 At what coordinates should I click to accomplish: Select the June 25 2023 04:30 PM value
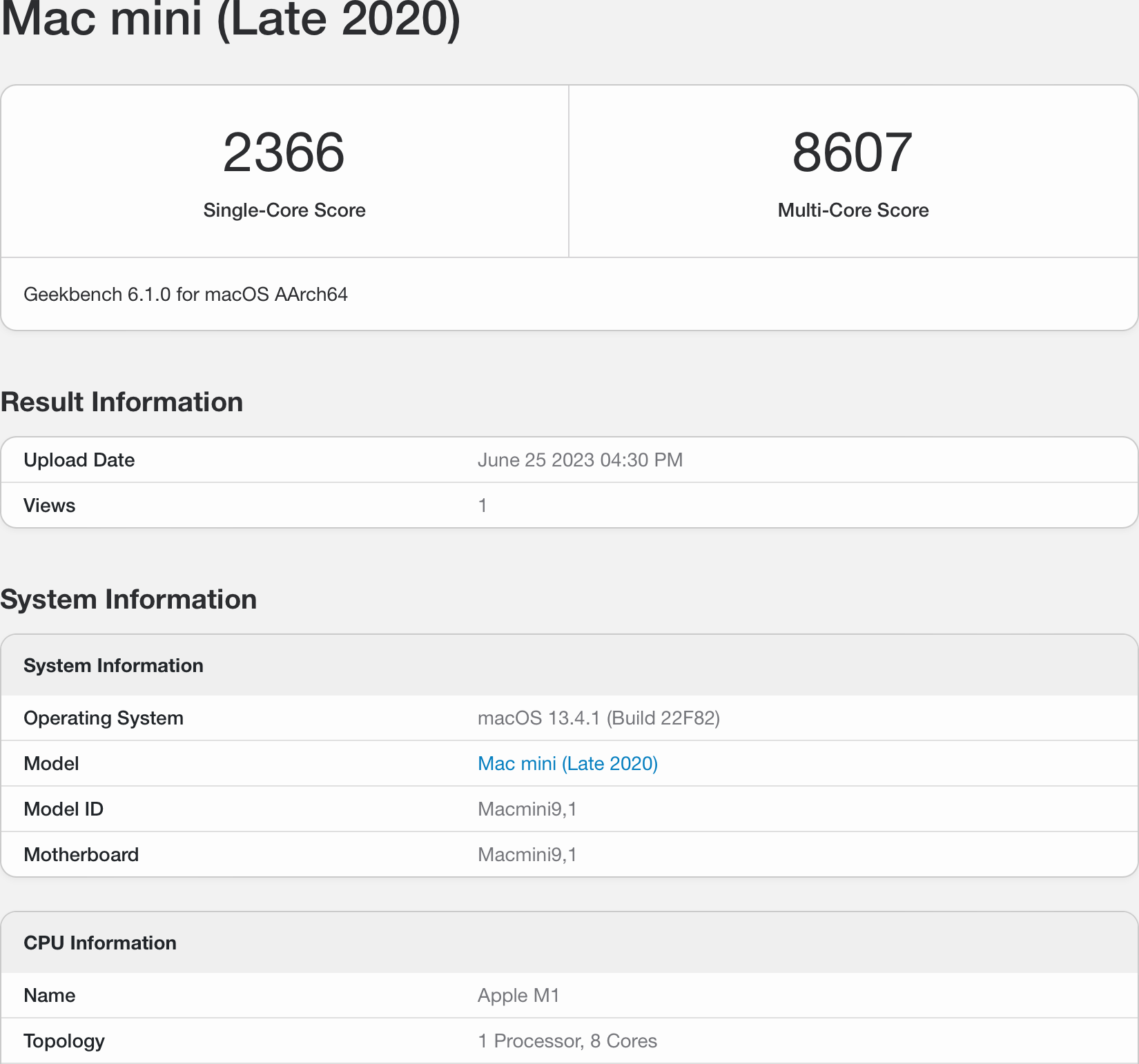click(580, 460)
